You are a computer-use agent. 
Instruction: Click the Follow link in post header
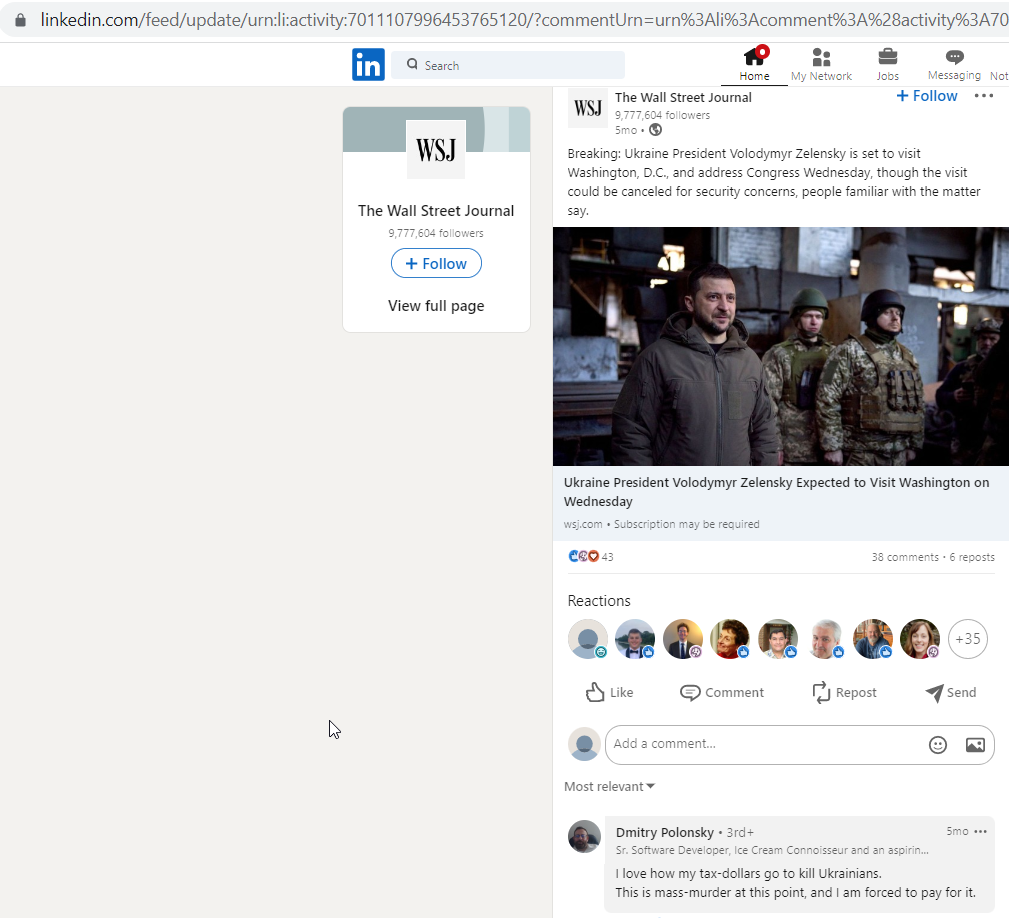click(927, 96)
